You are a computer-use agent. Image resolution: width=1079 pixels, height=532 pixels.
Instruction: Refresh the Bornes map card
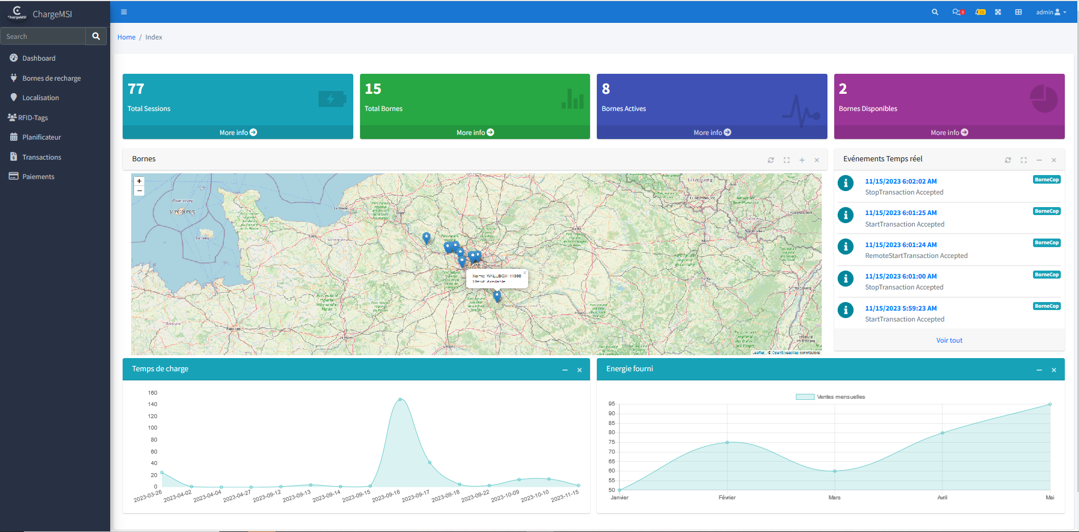pos(771,160)
